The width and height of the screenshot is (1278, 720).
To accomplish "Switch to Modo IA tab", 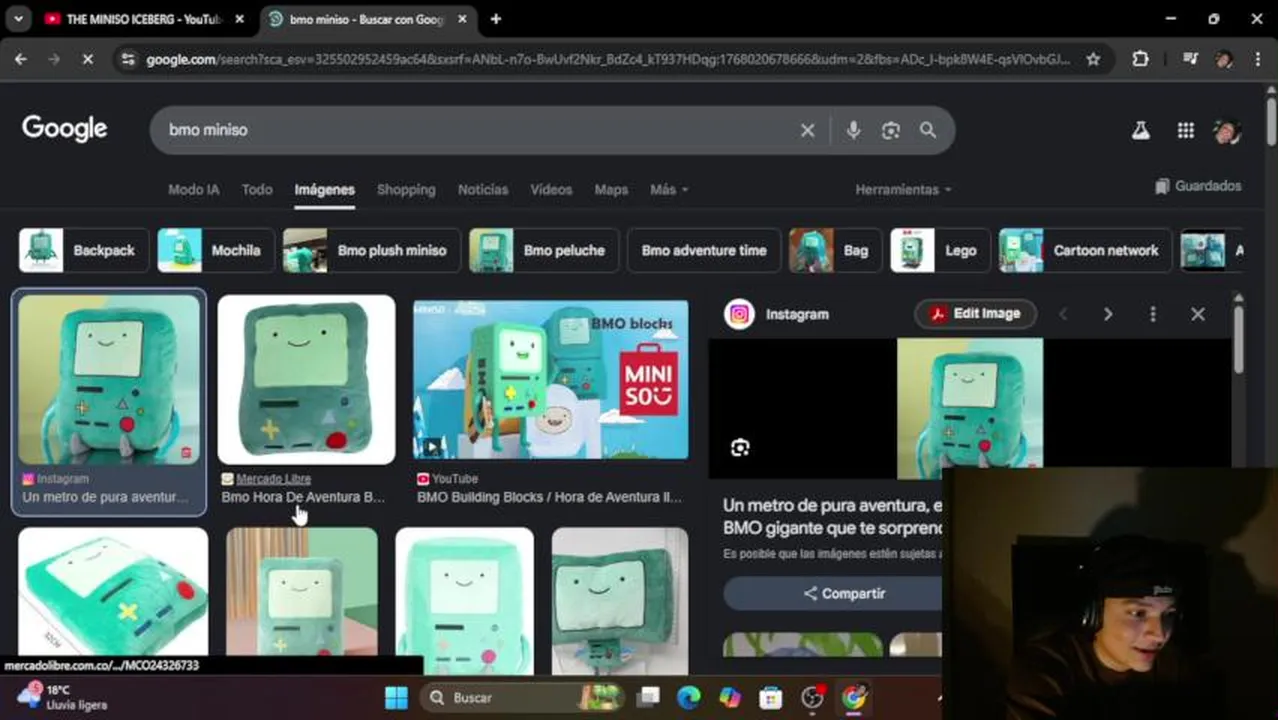I will click(x=193, y=189).
